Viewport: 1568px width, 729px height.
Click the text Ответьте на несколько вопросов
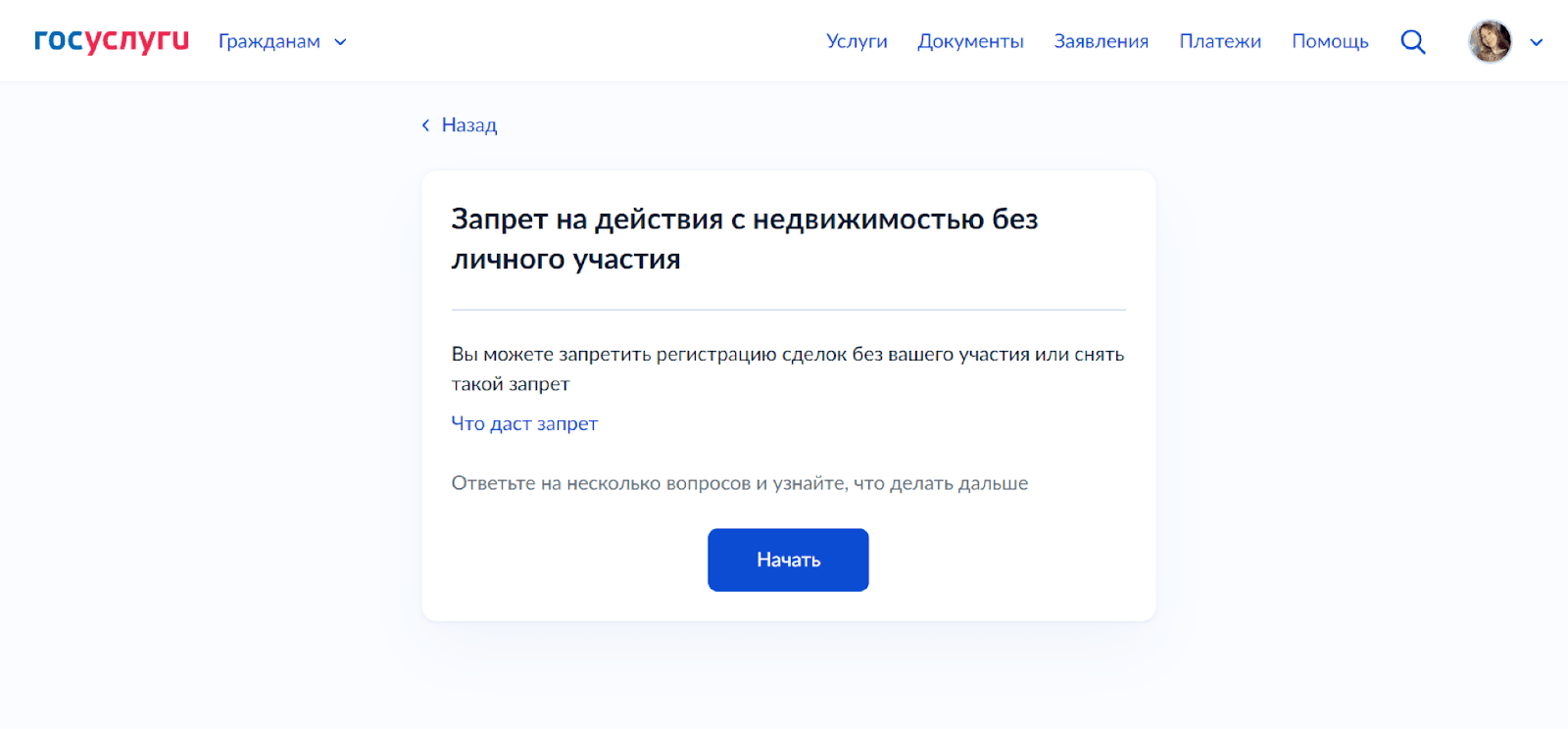tap(740, 483)
